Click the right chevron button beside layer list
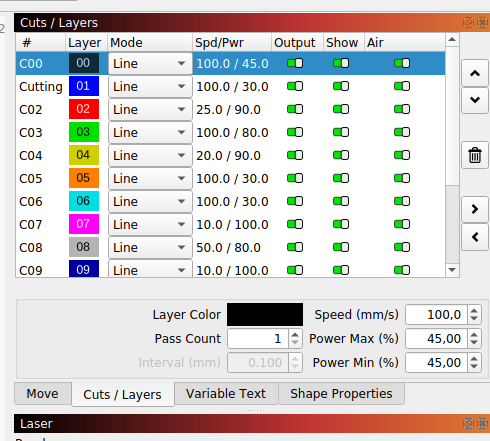 pyautogui.click(x=475, y=209)
